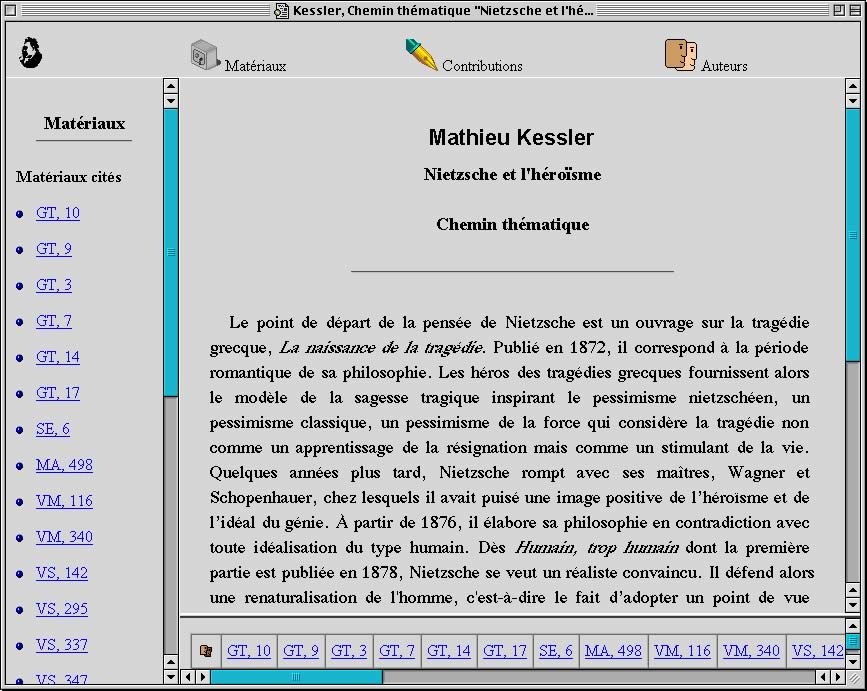This screenshot has height=691, width=867.
Task: Click sidebar scrollbar top down arrow
Action: (x=171, y=101)
